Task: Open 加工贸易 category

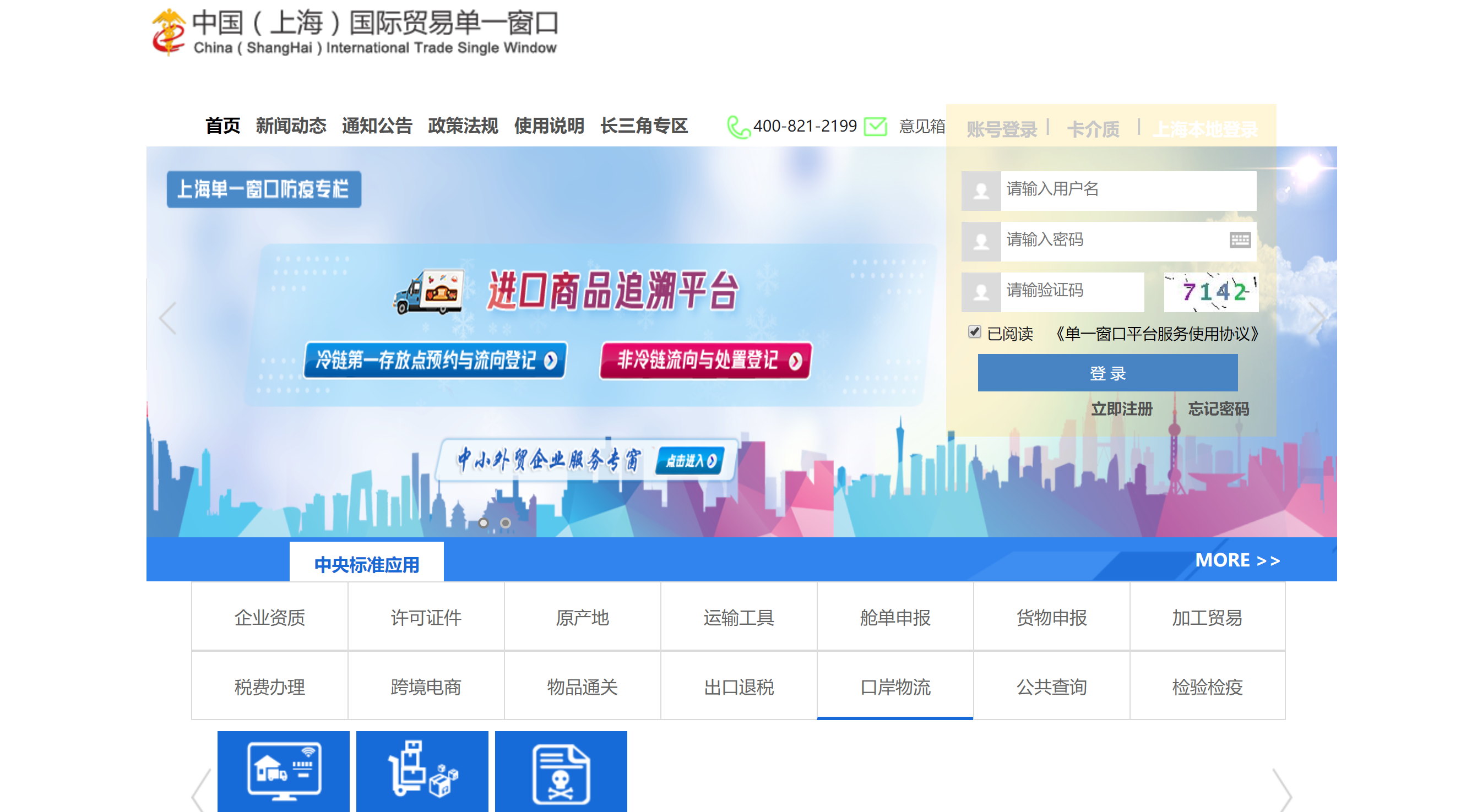Action: coord(1207,617)
